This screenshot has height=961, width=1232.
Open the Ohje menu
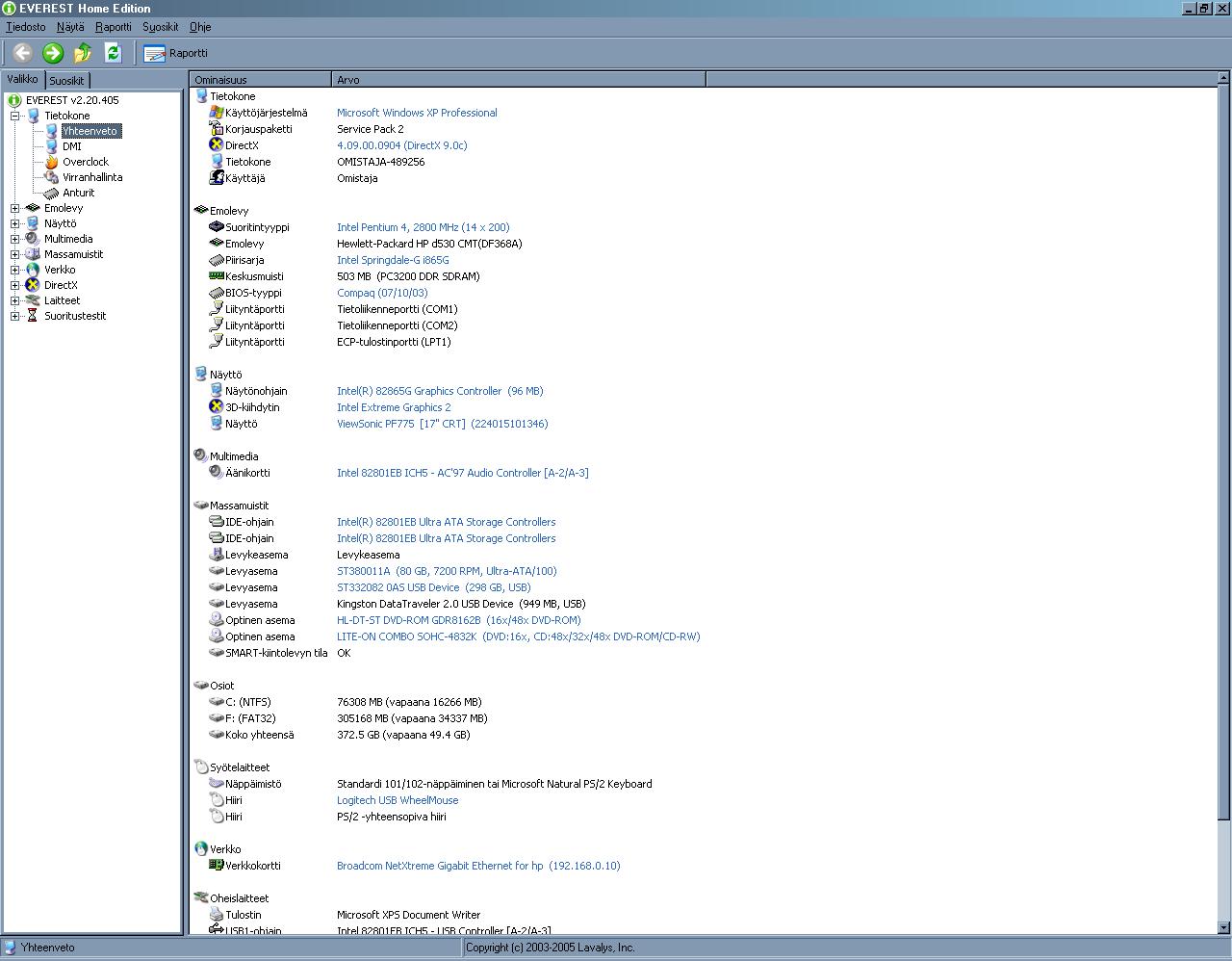200,27
